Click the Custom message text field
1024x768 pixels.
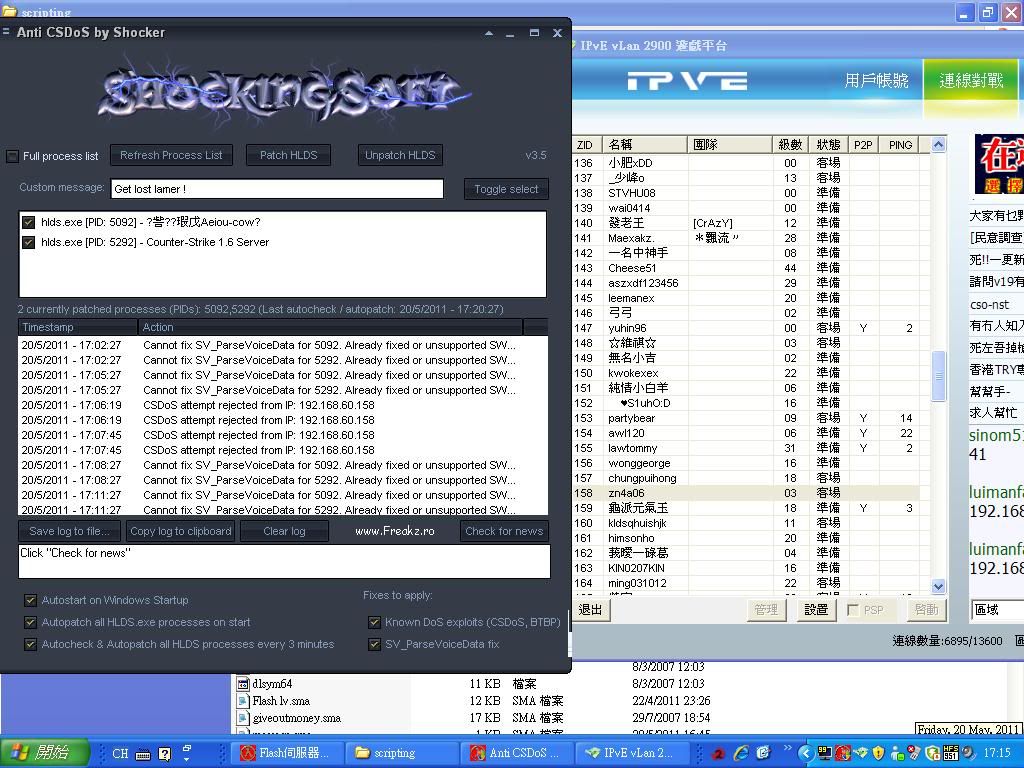point(277,189)
